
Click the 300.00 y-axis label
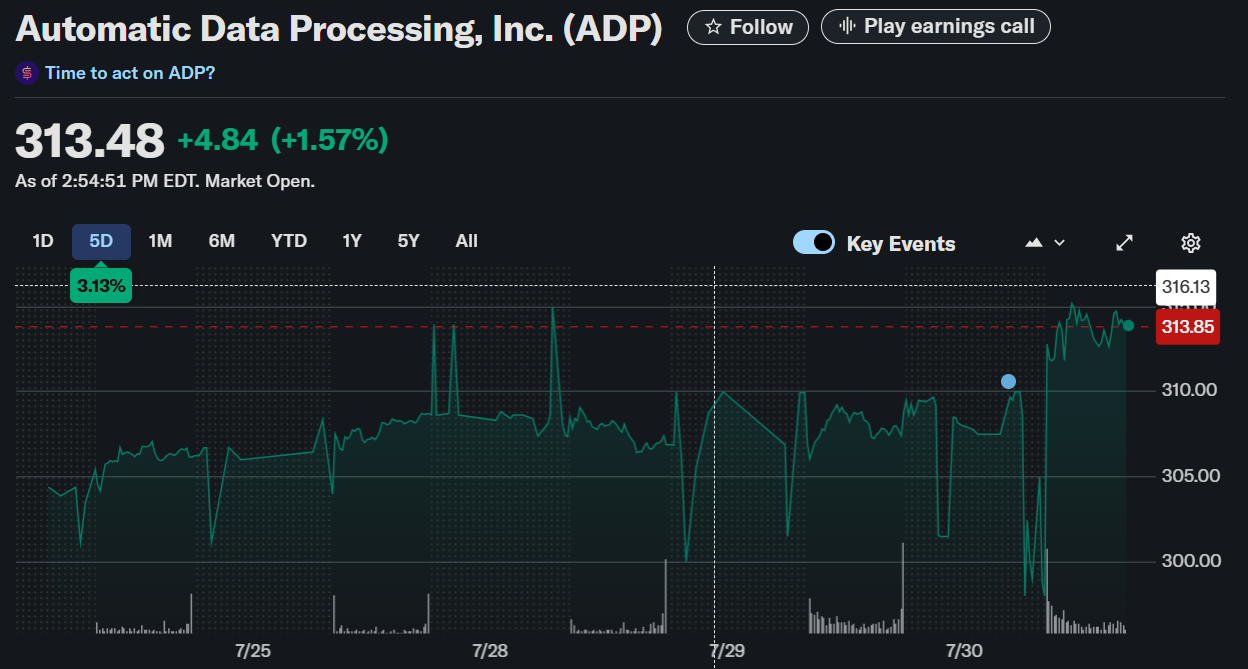1190,561
